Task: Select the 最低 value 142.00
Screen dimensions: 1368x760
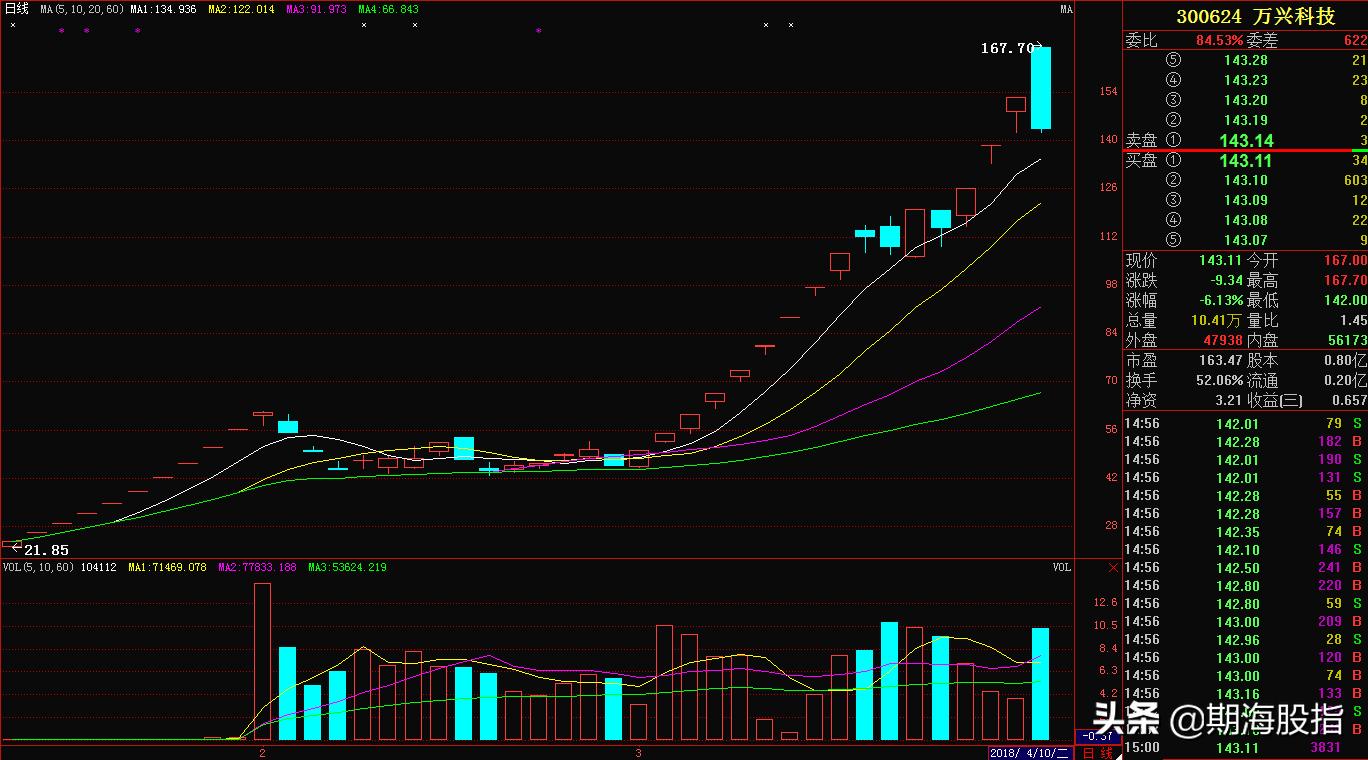Action: [1344, 301]
